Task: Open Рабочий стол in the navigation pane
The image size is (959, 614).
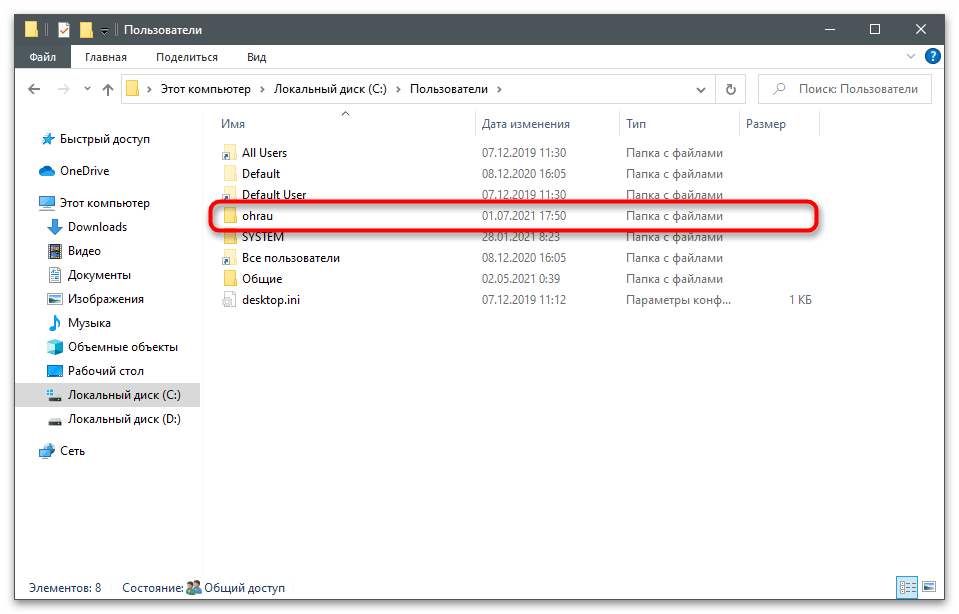Action: click(x=105, y=371)
